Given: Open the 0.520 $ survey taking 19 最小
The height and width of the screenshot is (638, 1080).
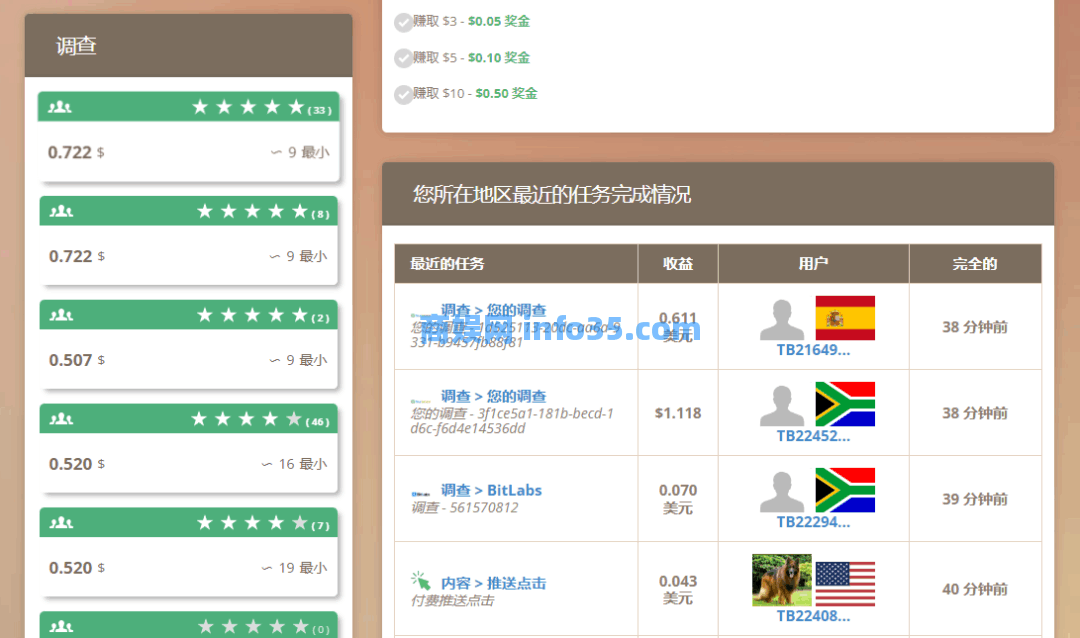Looking at the screenshot, I should point(189,552).
